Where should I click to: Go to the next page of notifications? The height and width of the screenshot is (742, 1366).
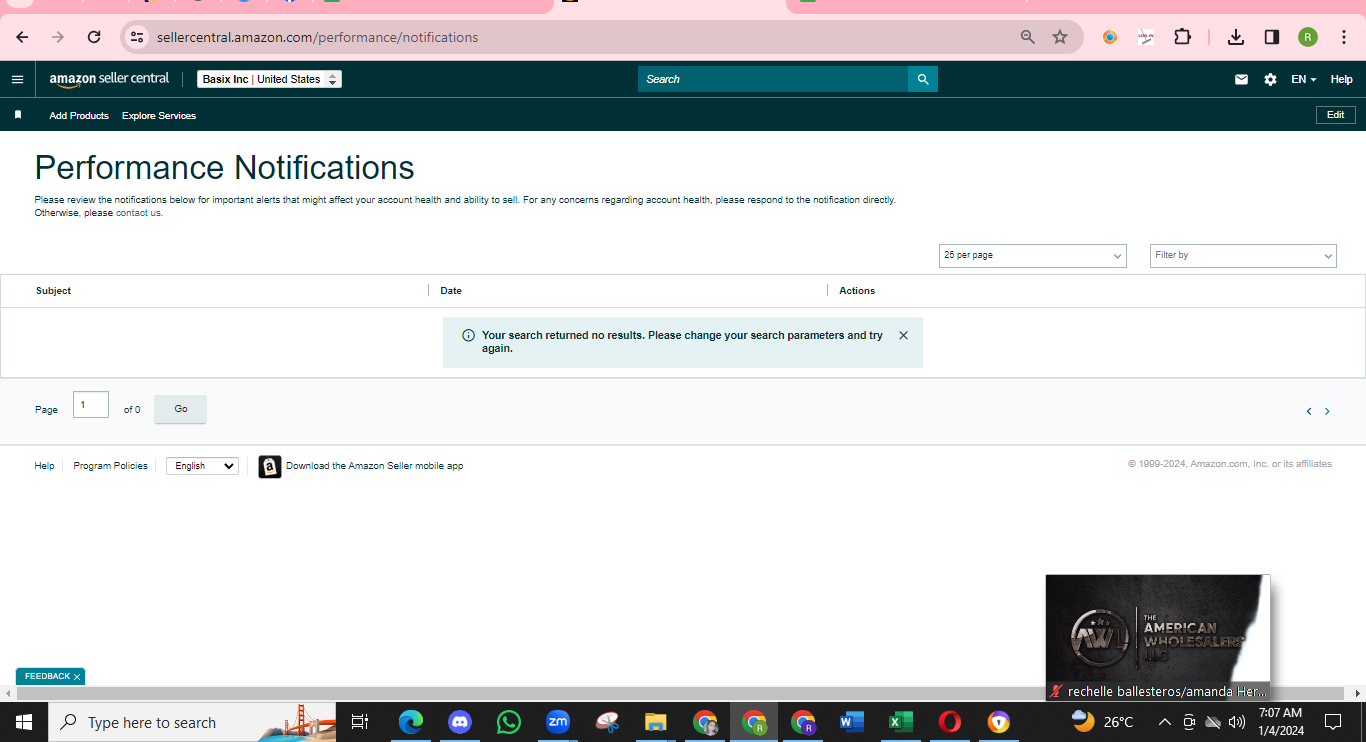point(1327,411)
